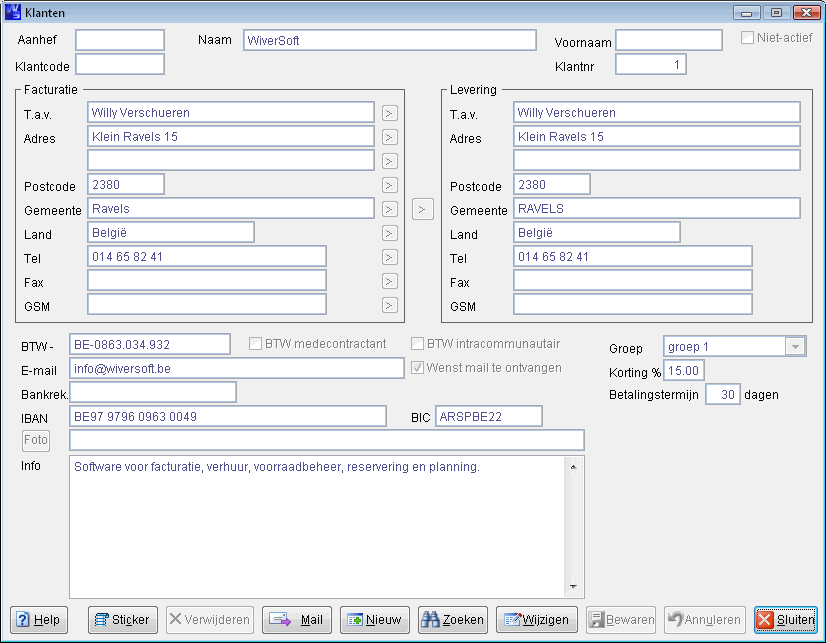Close the window using Sluiten button
This screenshot has width=826, height=643.
[x=785, y=620]
